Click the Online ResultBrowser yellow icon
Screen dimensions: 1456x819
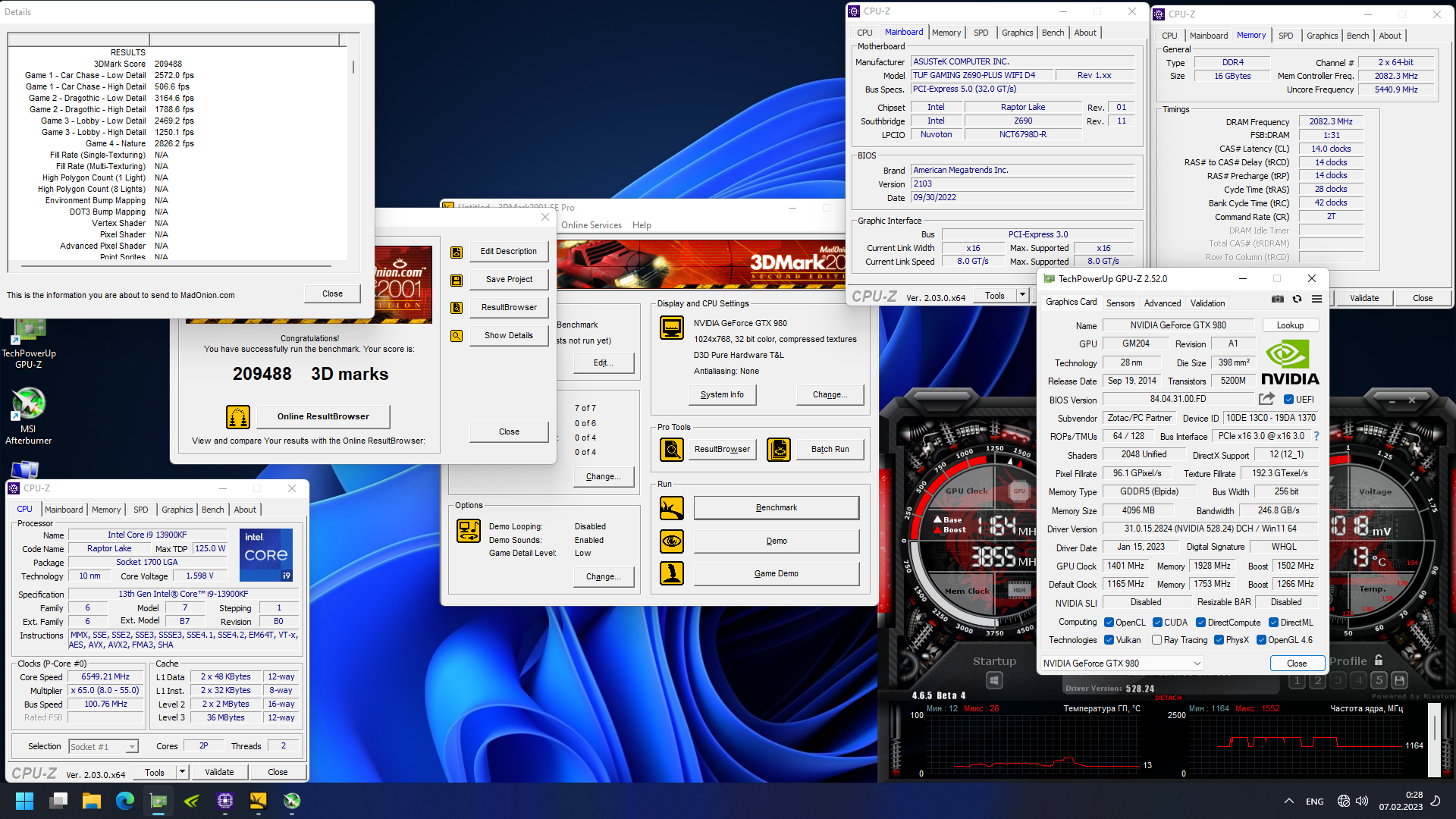(238, 416)
